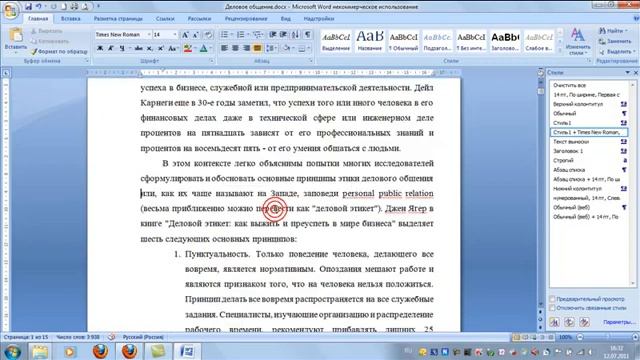Screen dimensions: 640x360
Task: Apply underline formatting (Ч)
Action: click(122, 48)
